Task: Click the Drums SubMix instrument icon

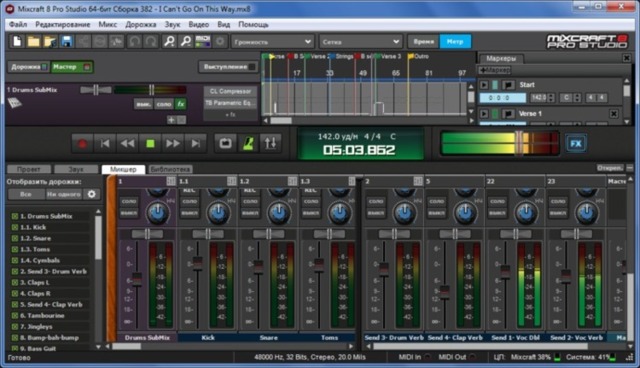Action: [15, 103]
